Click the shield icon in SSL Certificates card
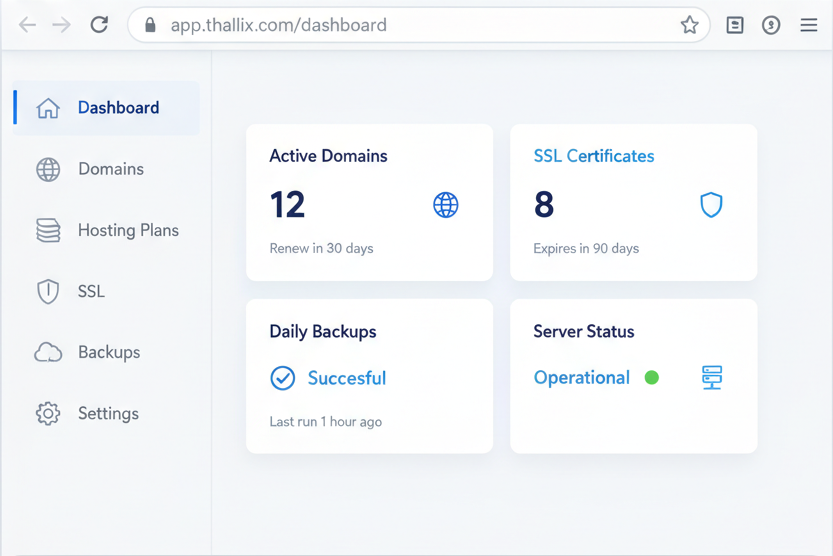 coord(711,205)
